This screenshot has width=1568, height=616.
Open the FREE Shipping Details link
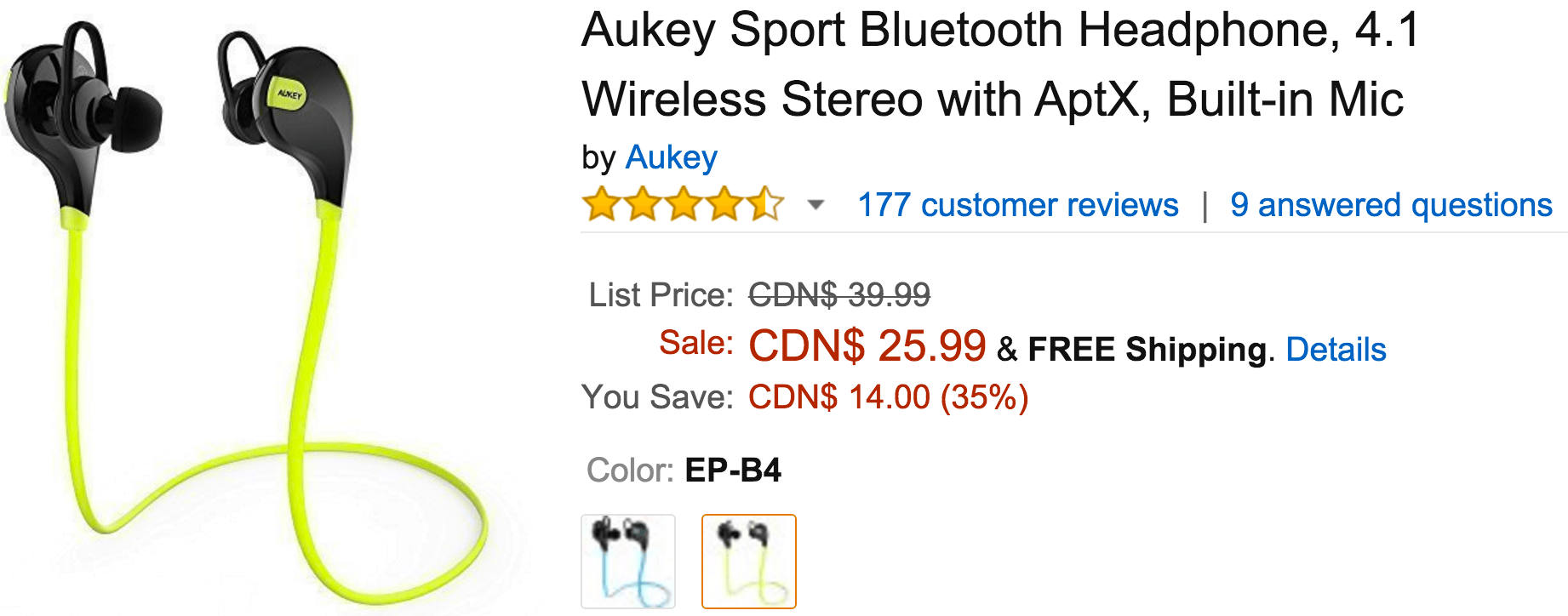[1336, 350]
